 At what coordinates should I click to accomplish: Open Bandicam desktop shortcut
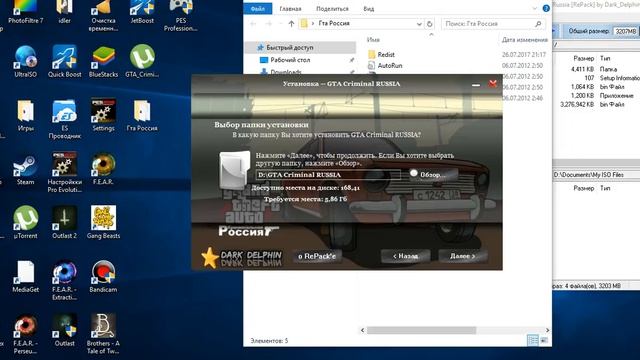tap(103, 277)
